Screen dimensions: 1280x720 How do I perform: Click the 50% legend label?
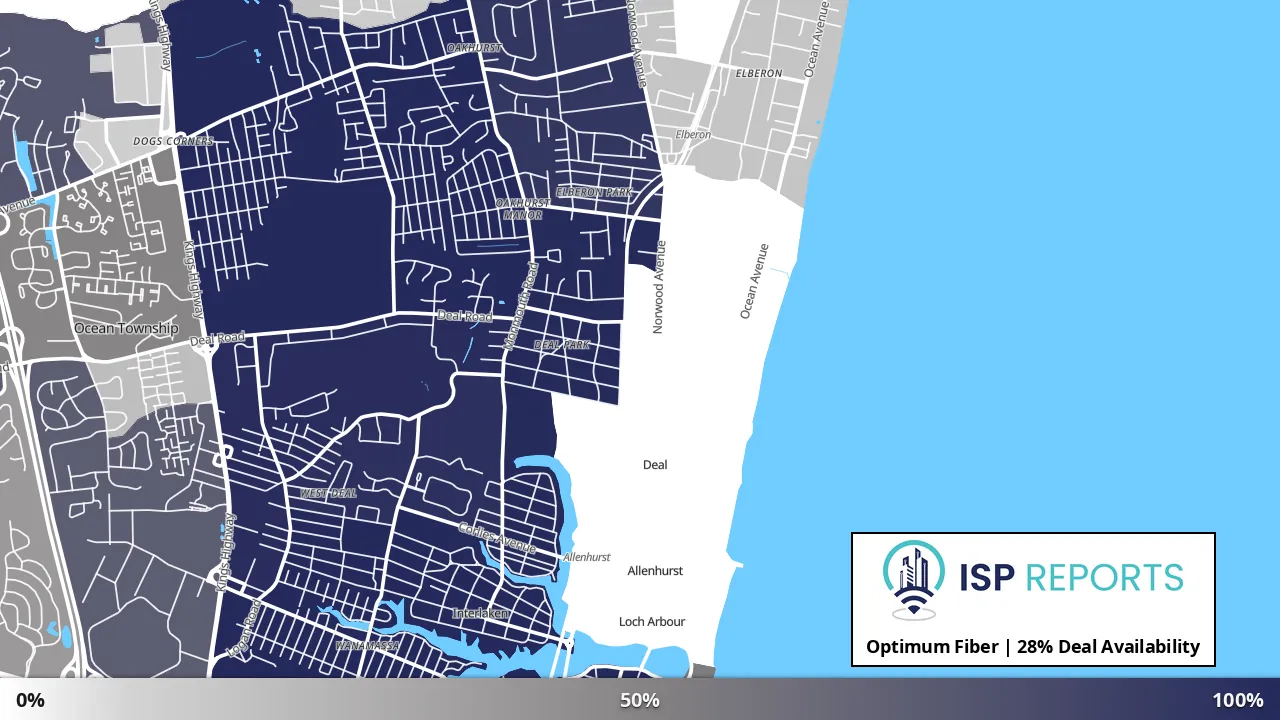click(640, 700)
